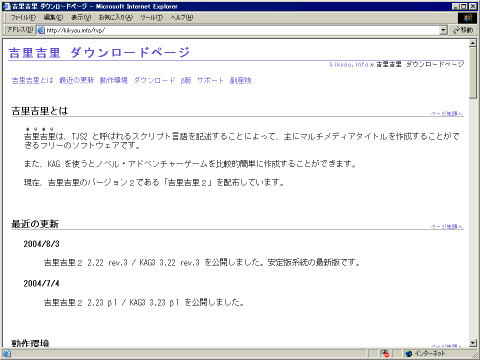
Task: Click the Internet Explorer title bar icon
Action: tap(7, 6)
